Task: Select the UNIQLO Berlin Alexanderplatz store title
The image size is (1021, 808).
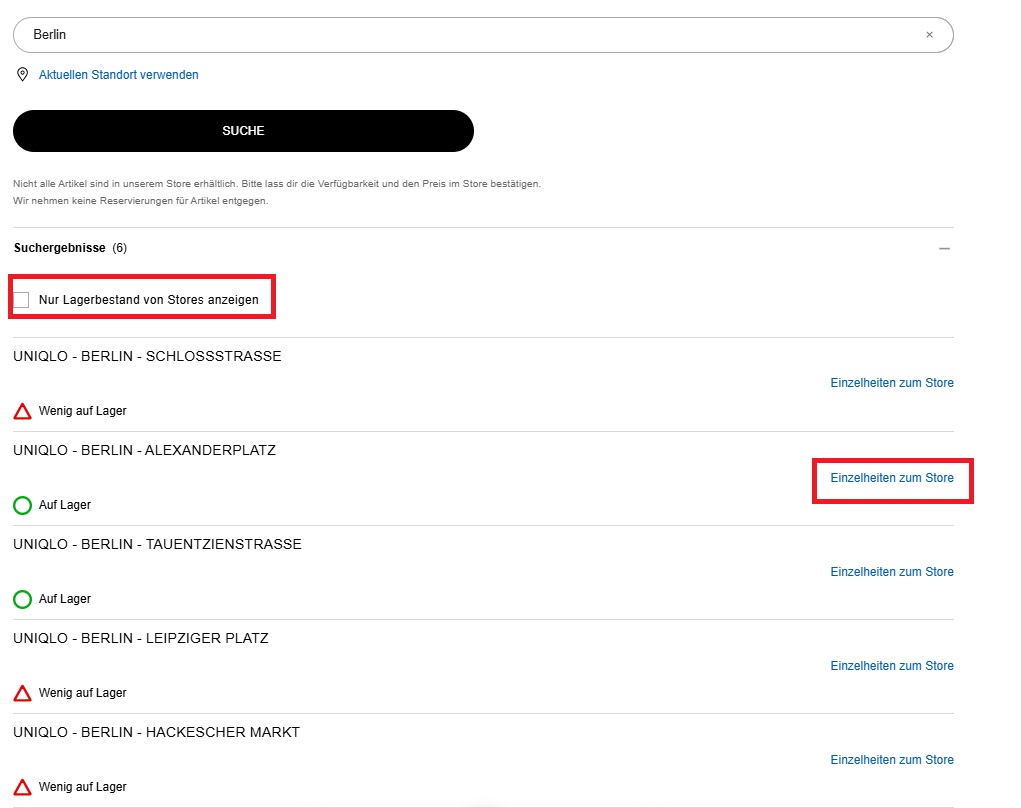Action: (x=144, y=450)
